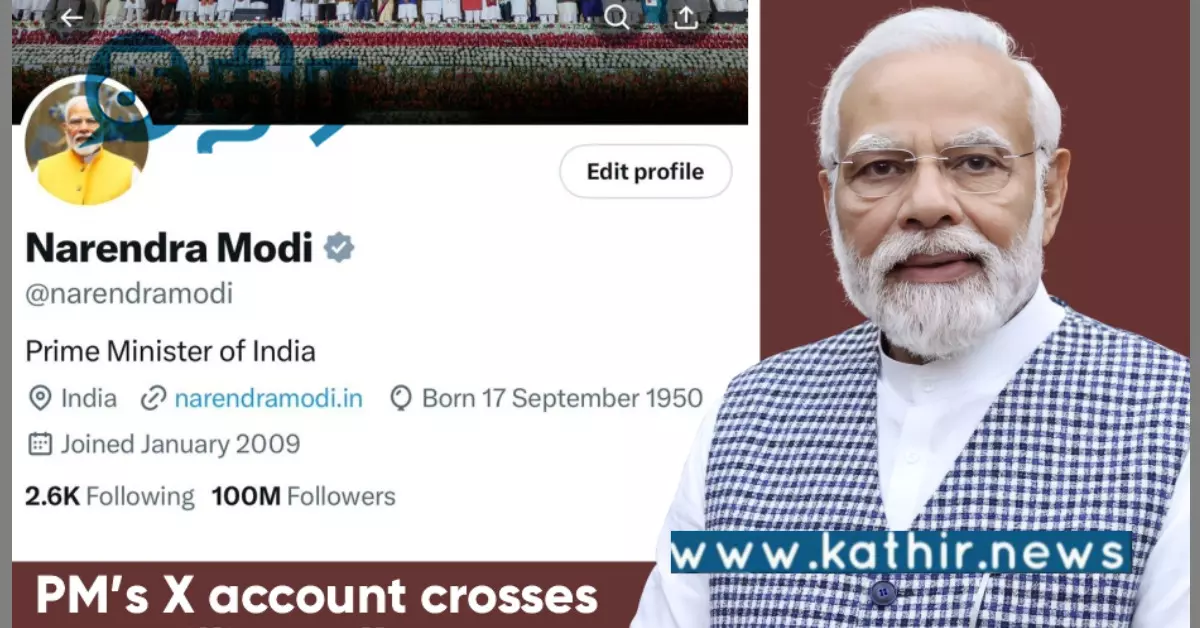Click the birthday balloon icon

point(401,399)
